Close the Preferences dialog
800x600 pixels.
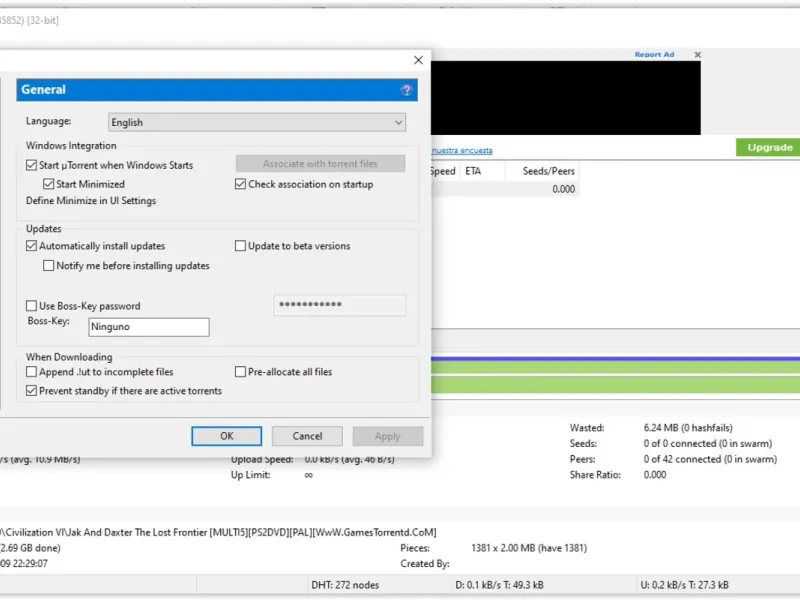(x=418, y=60)
